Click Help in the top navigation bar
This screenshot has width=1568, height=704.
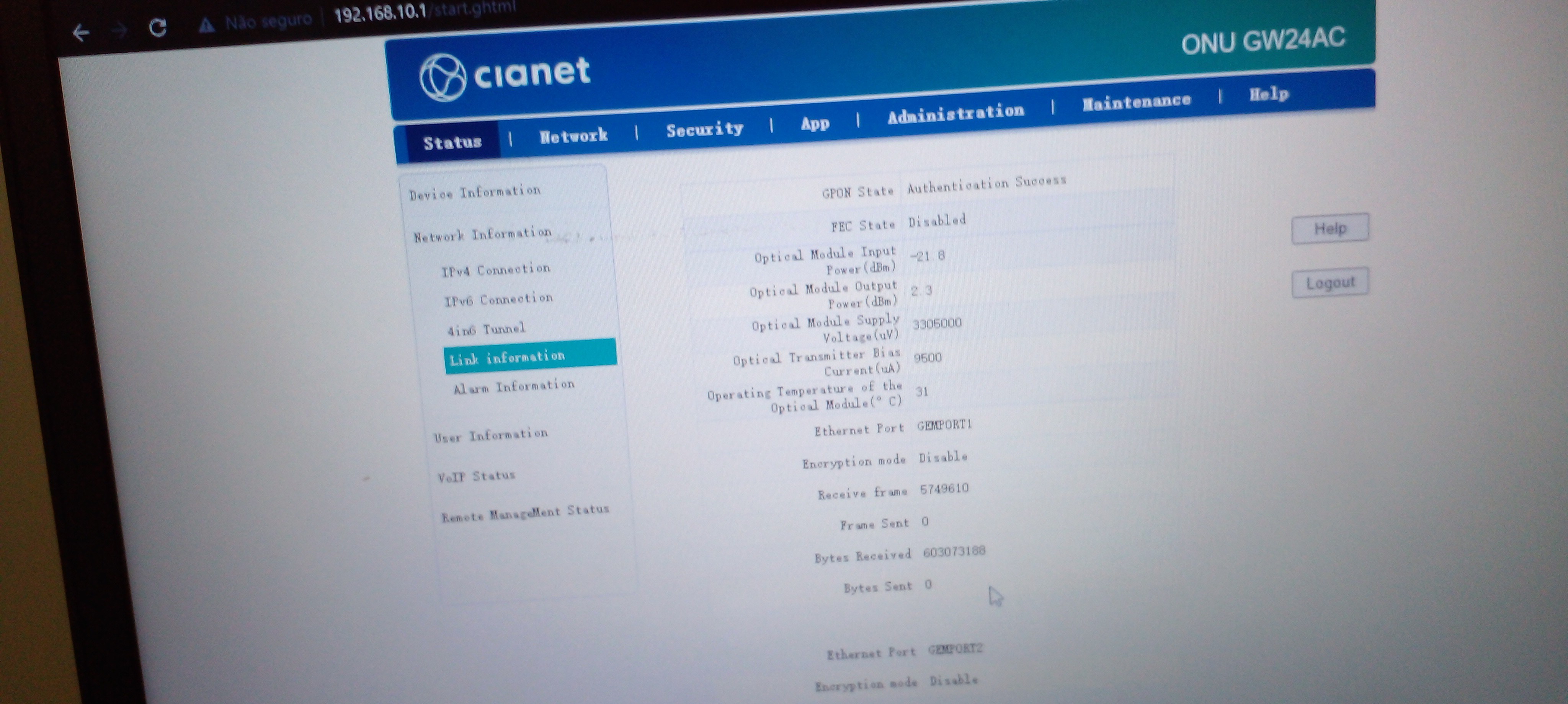tap(1269, 94)
